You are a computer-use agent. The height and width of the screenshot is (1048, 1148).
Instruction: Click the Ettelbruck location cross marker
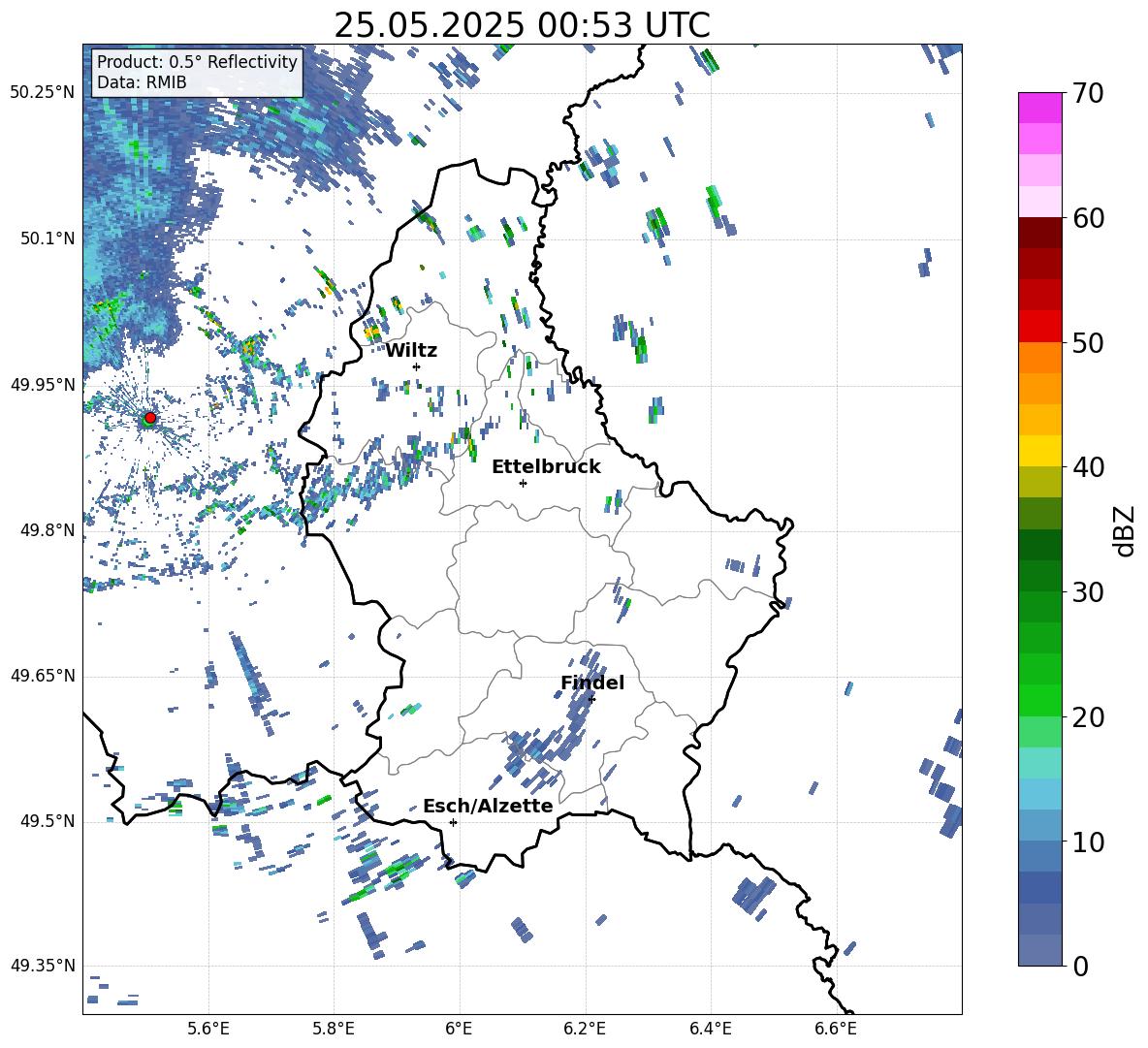click(523, 483)
